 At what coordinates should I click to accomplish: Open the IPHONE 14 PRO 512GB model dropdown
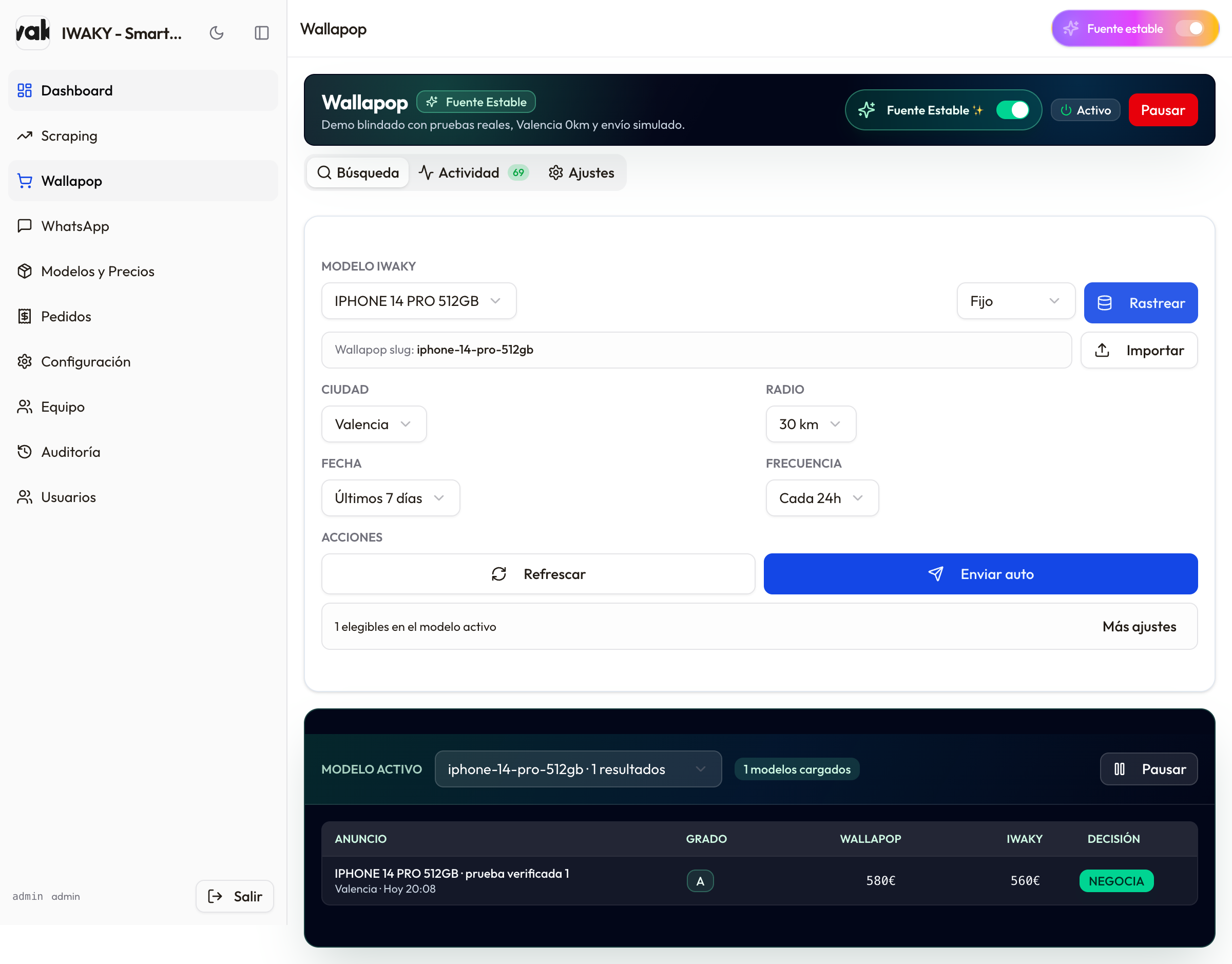coord(419,301)
